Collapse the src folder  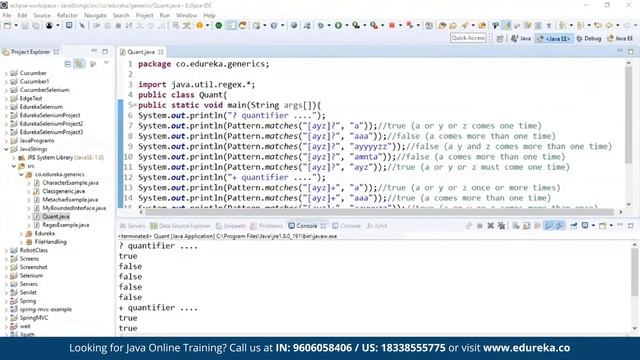(x=14, y=166)
